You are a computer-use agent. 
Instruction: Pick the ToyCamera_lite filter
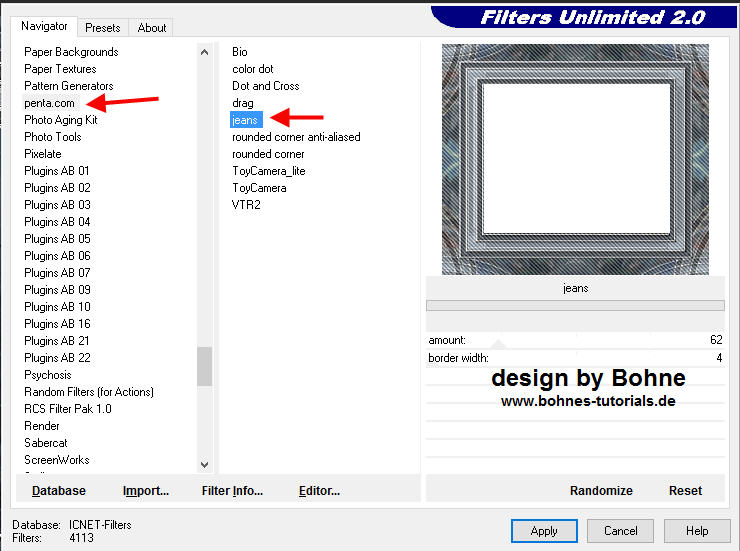(268, 171)
